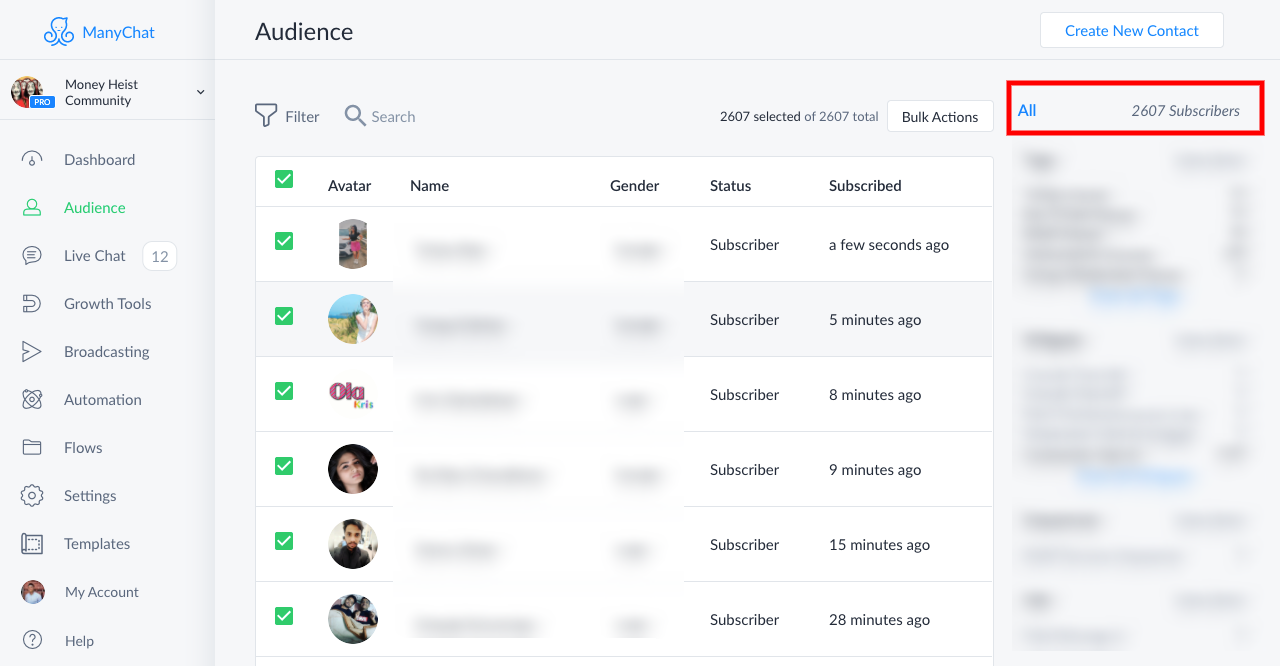Open the Ola Kris avatar thumbnail
This screenshot has width=1280, height=666.
tap(352, 394)
